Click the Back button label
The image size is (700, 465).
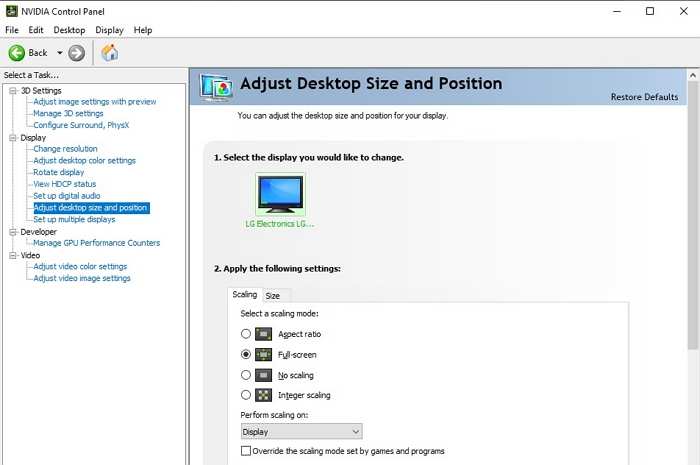[x=38, y=53]
